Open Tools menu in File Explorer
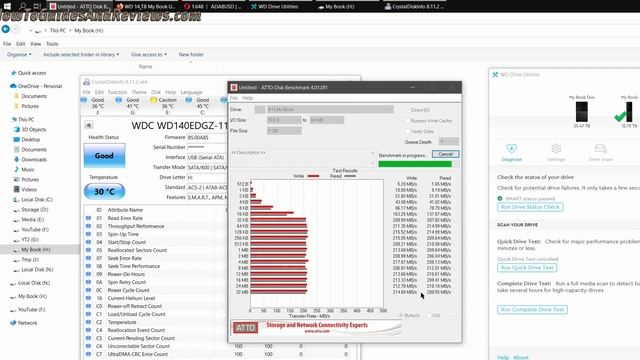 52,44
